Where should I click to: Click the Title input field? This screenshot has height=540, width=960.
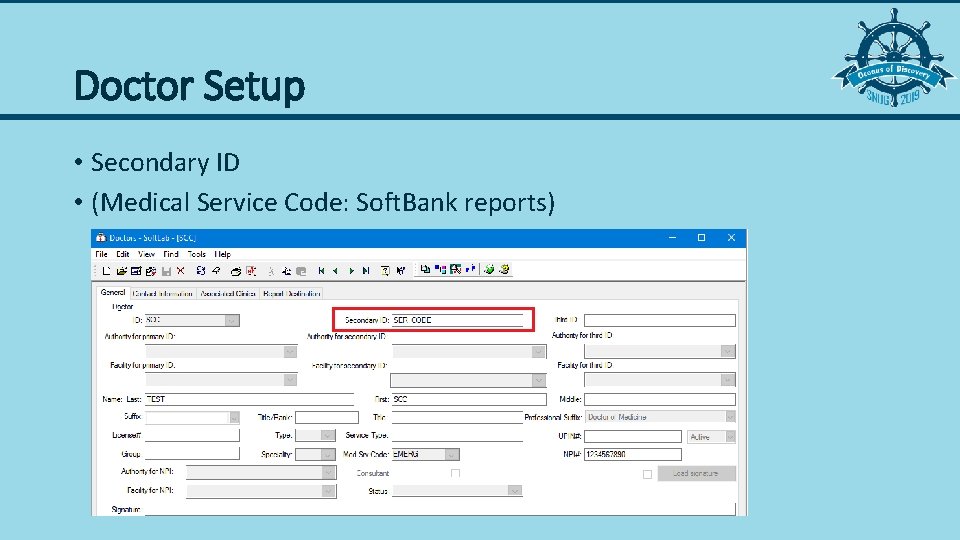click(457, 418)
